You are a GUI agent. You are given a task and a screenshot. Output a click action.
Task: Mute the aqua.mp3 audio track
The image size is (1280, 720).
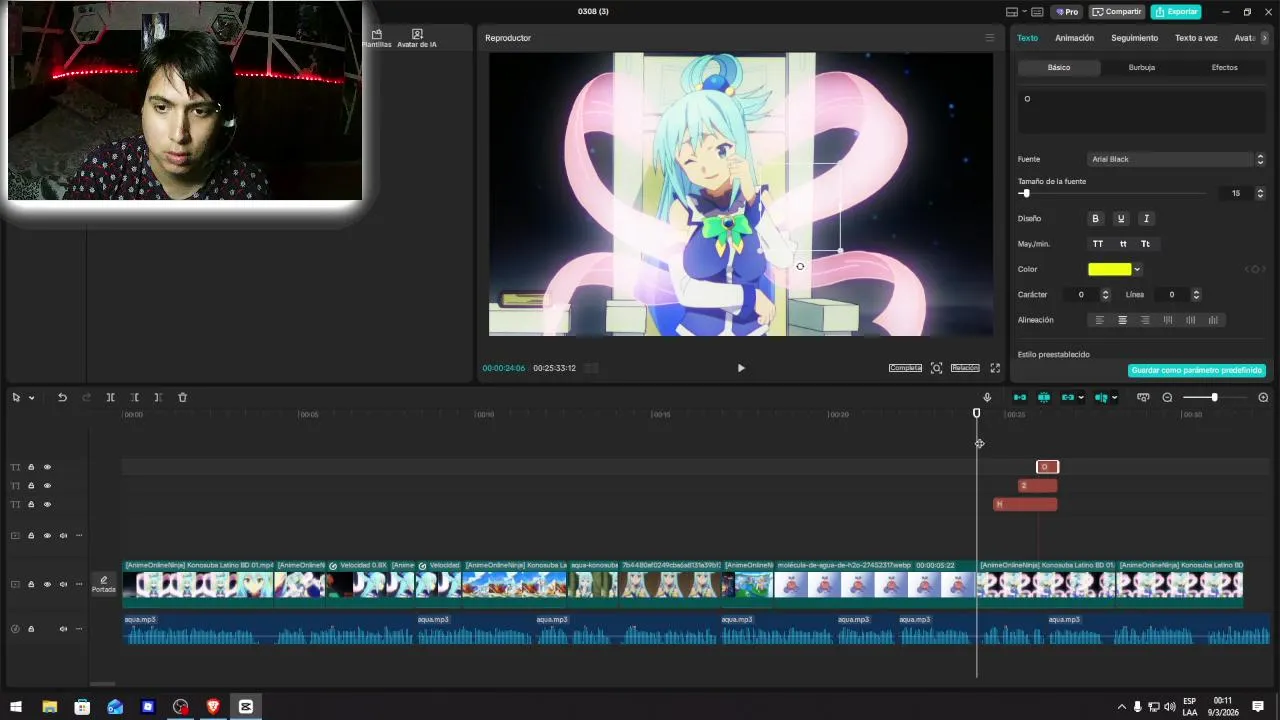(63, 629)
